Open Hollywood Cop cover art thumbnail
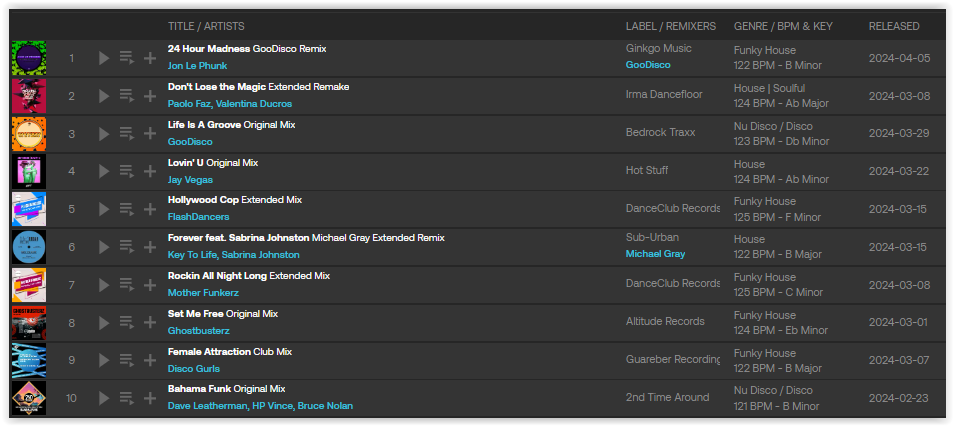Viewport: 954px width, 426px height. (29, 209)
